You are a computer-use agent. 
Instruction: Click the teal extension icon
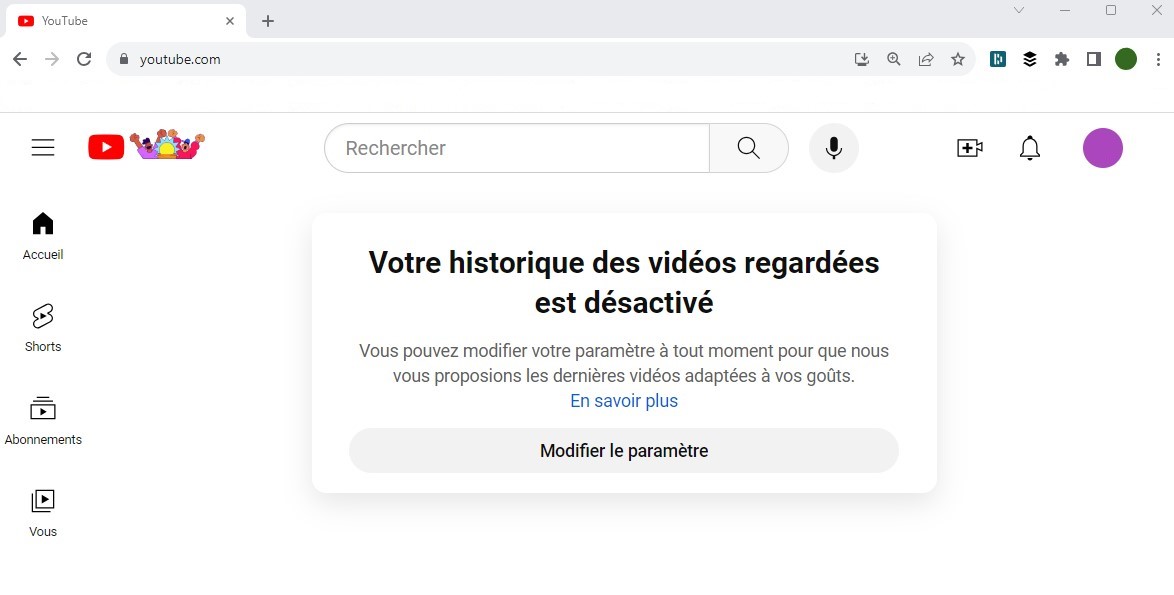[997, 59]
